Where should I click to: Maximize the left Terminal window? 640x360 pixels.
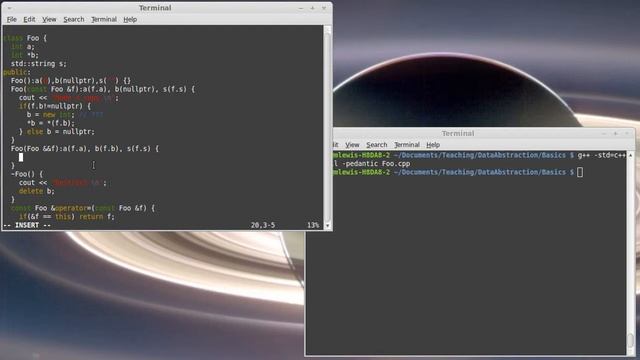(312, 8)
